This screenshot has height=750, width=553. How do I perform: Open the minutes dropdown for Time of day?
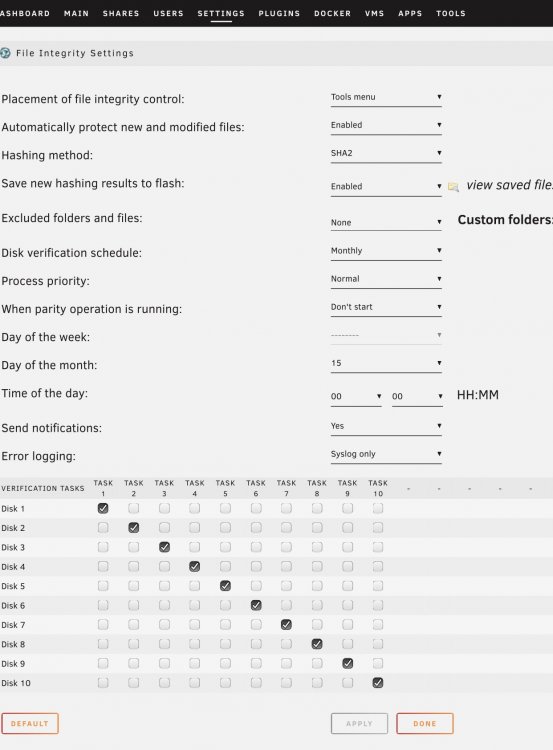click(x=417, y=397)
